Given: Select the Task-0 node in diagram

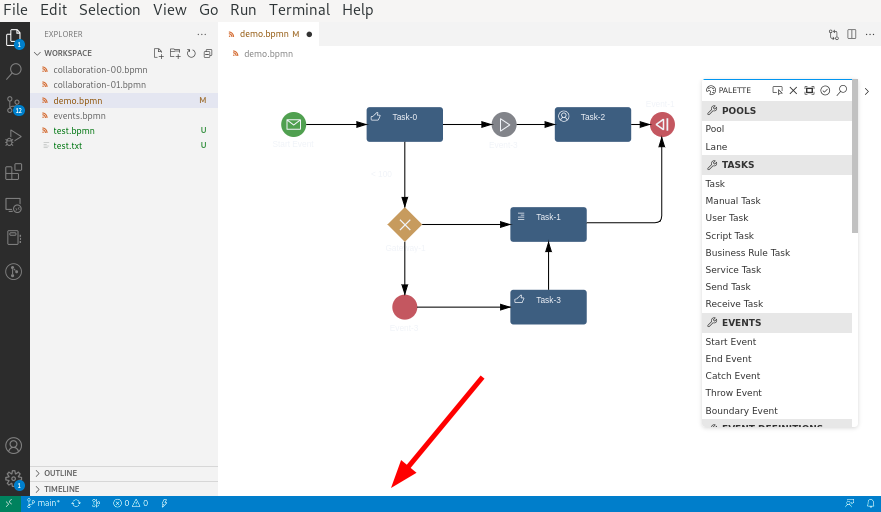Looking at the screenshot, I should click(x=405, y=124).
